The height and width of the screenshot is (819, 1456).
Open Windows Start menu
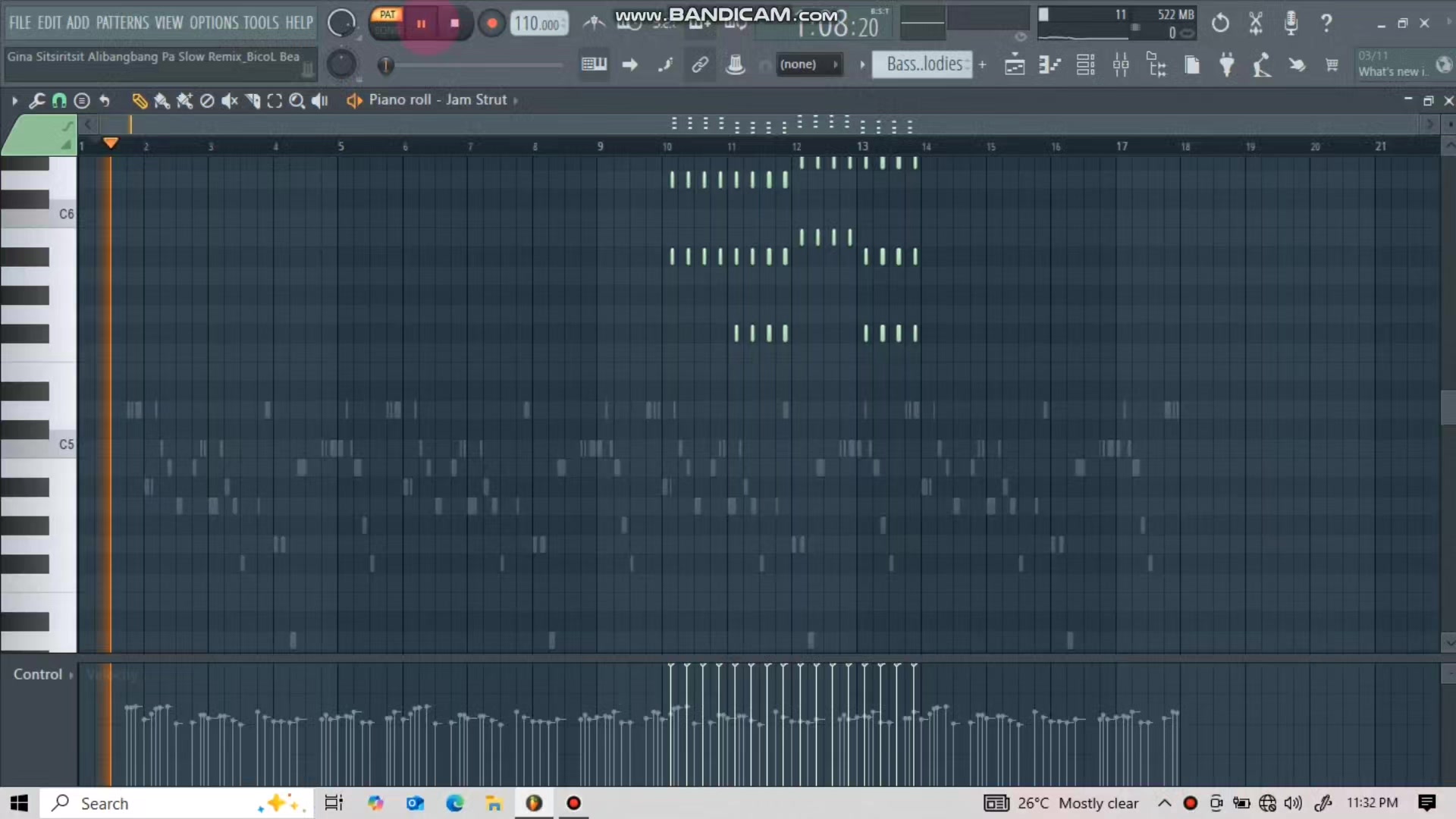click(20, 803)
